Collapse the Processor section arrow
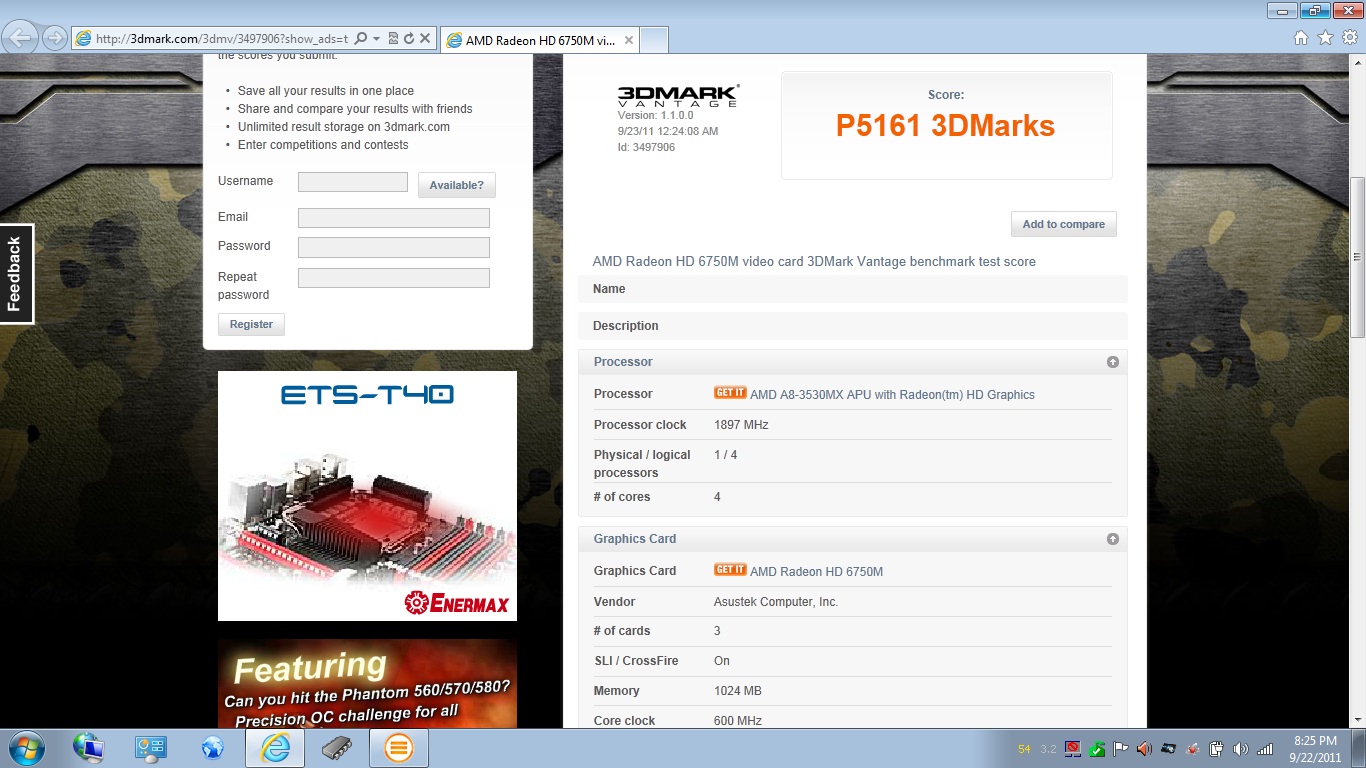This screenshot has width=1366, height=768. pos(1112,362)
